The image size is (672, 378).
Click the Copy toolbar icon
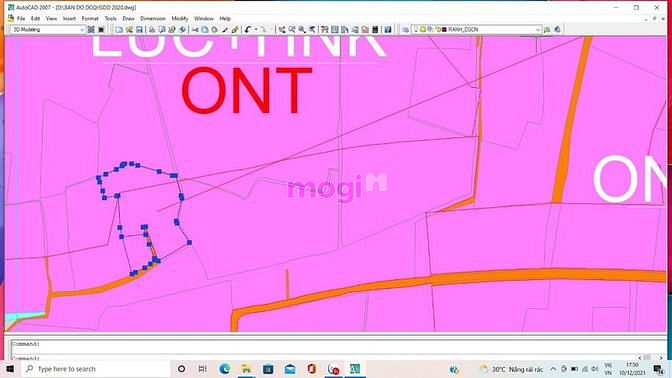(x=205, y=30)
